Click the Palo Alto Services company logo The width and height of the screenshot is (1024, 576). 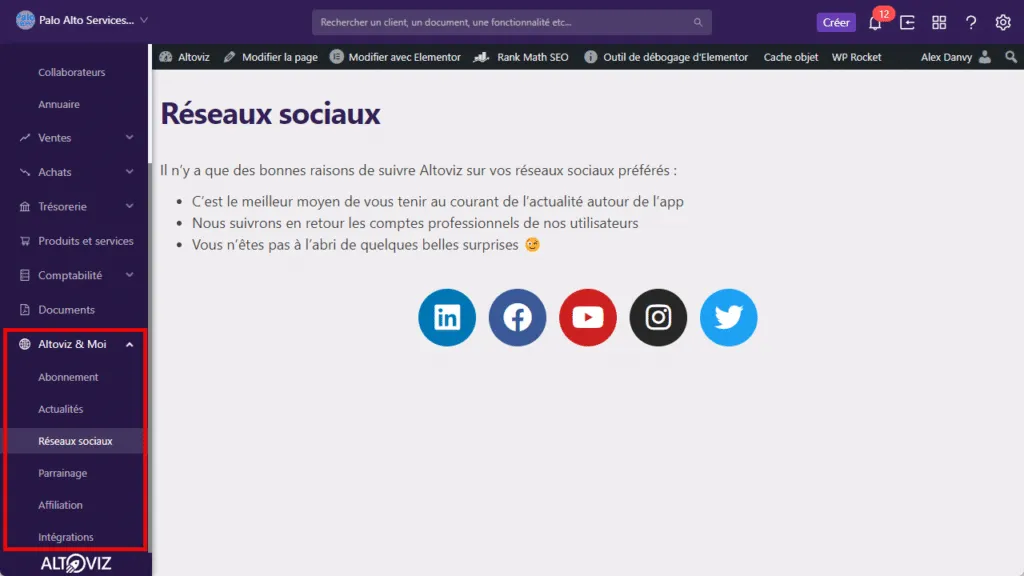point(25,20)
